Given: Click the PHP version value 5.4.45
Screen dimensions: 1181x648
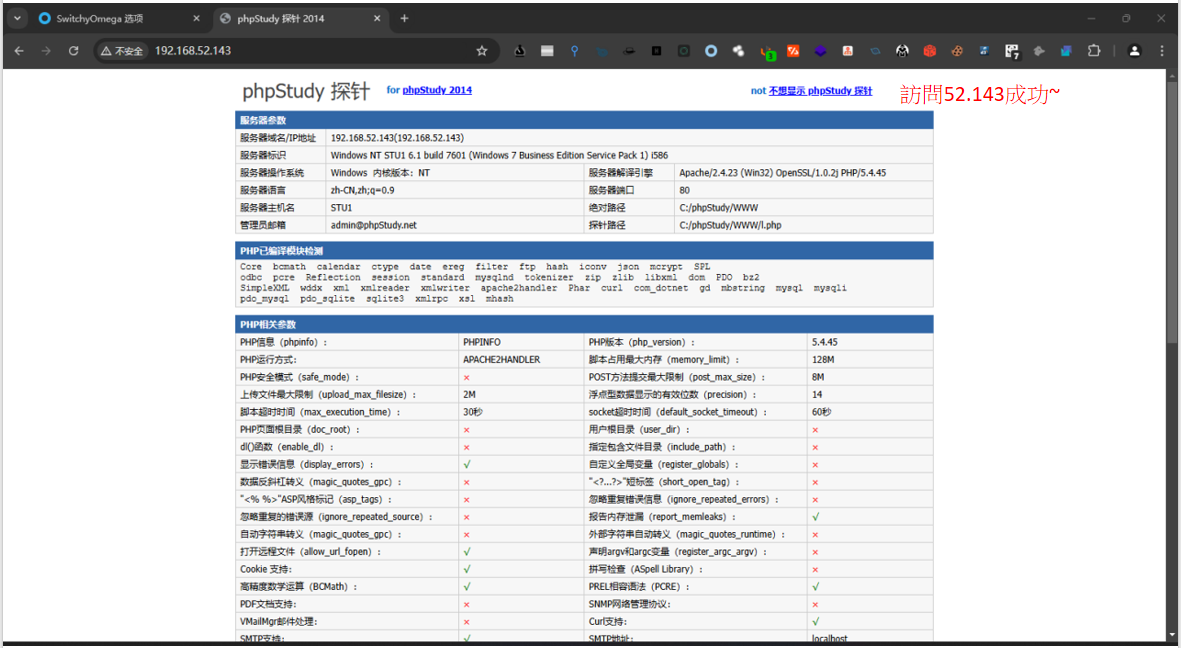Looking at the screenshot, I should (825, 342).
